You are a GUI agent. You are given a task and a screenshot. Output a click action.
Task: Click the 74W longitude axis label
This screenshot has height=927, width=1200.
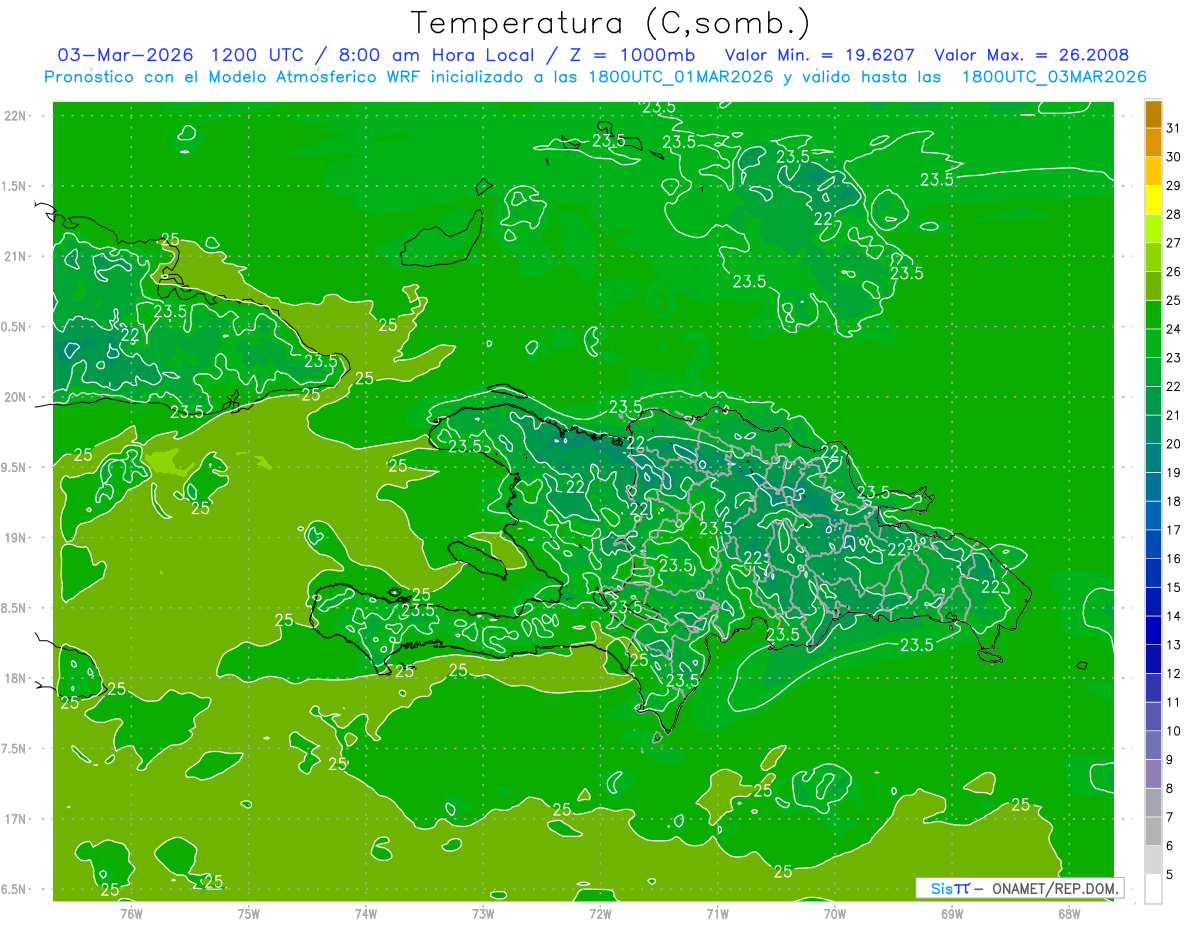(x=365, y=913)
